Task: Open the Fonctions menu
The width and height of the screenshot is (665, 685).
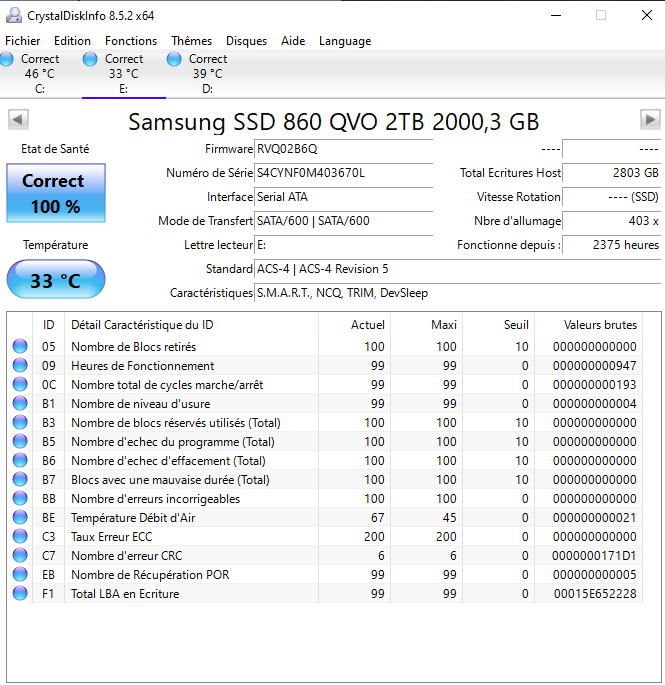Action: [131, 41]
